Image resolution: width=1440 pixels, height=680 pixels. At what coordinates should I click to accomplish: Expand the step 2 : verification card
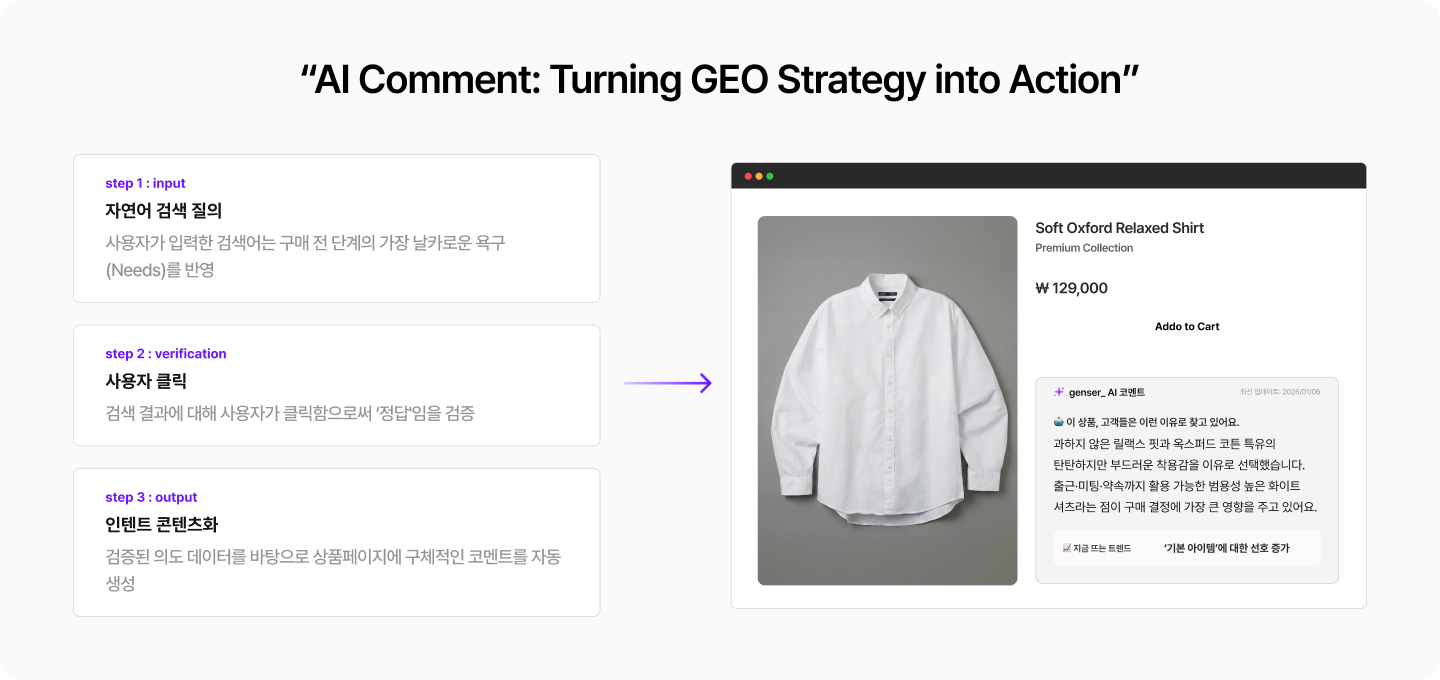click(336, 385)
